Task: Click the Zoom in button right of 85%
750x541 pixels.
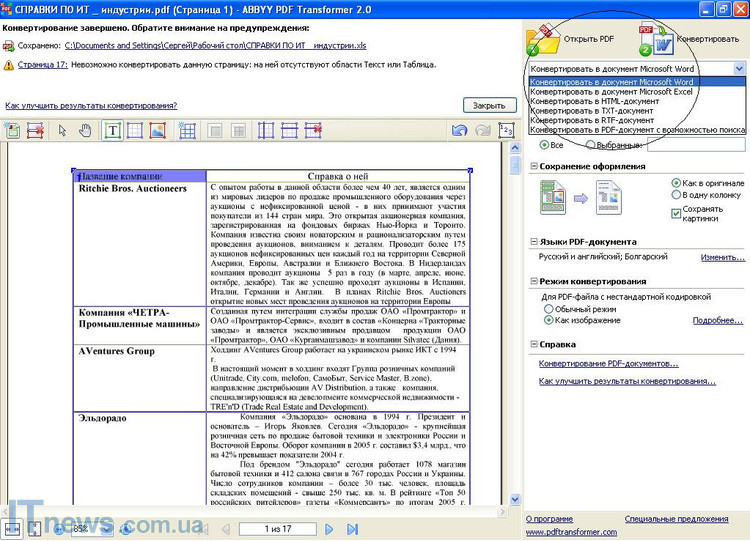Action: point(126,529)
